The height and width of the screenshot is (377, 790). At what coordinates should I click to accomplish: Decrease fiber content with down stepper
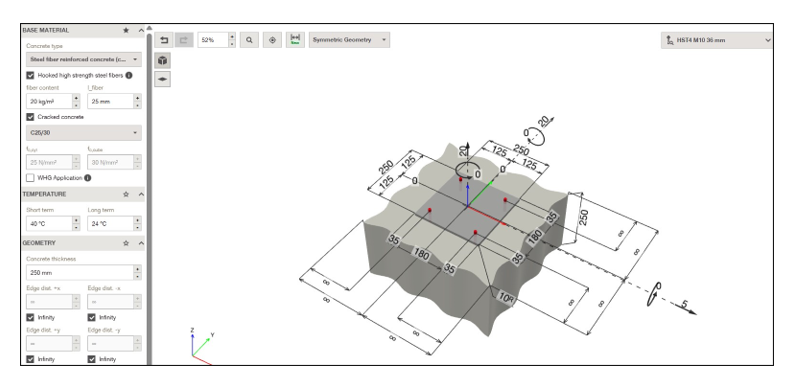pos(76,105)
